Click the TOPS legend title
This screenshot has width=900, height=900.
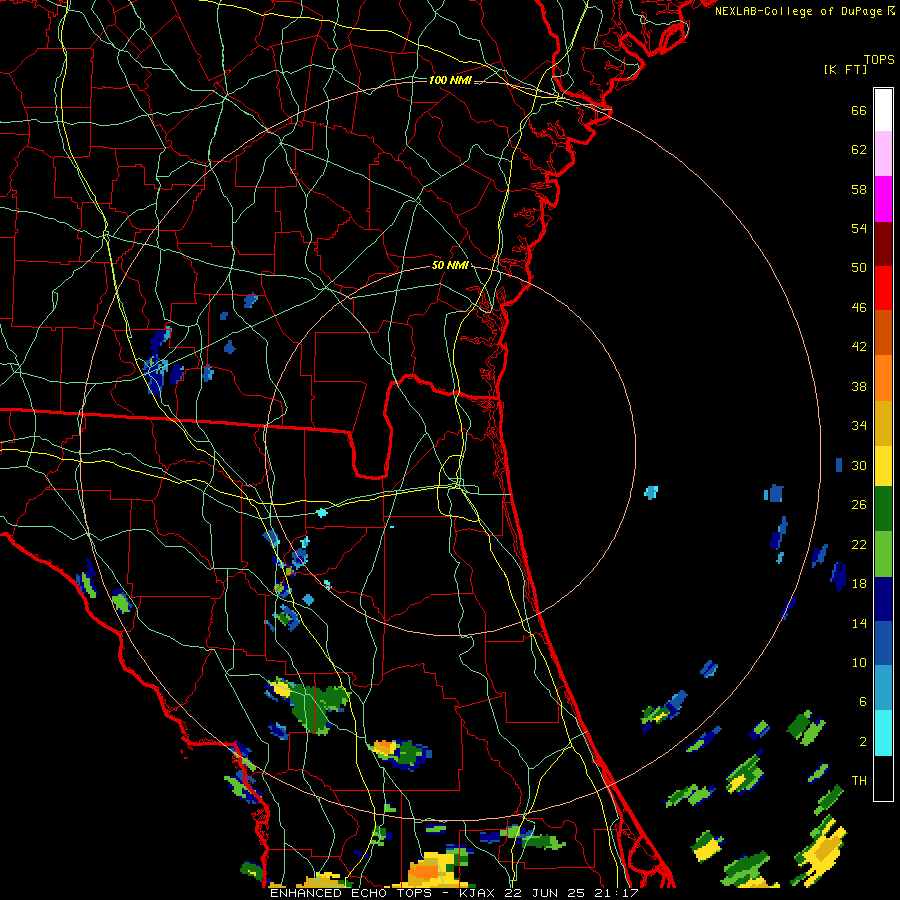point(879,60)
